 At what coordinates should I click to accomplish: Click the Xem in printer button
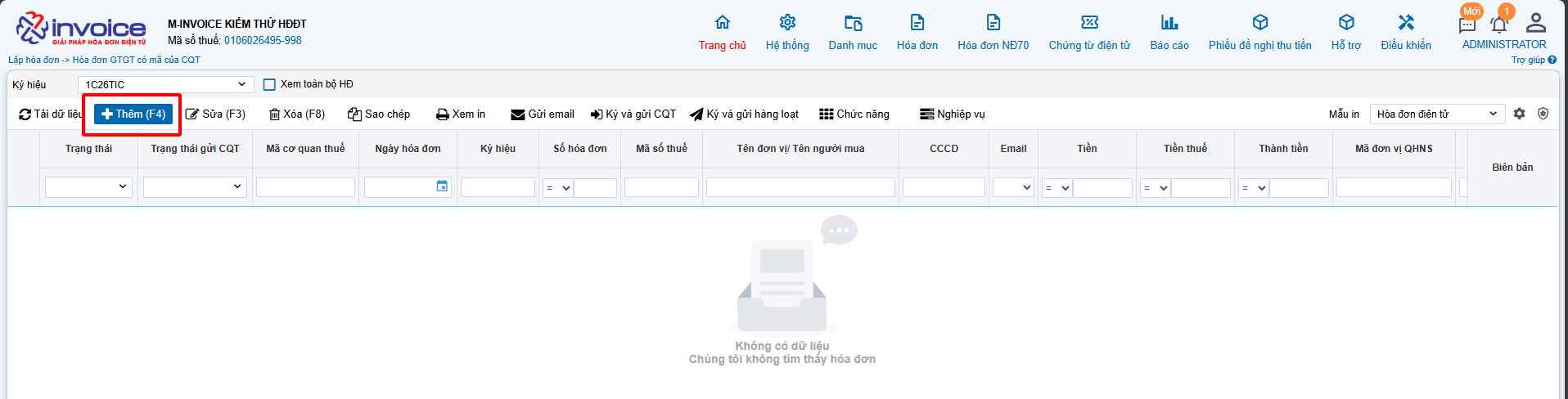[x=461, y=114]
